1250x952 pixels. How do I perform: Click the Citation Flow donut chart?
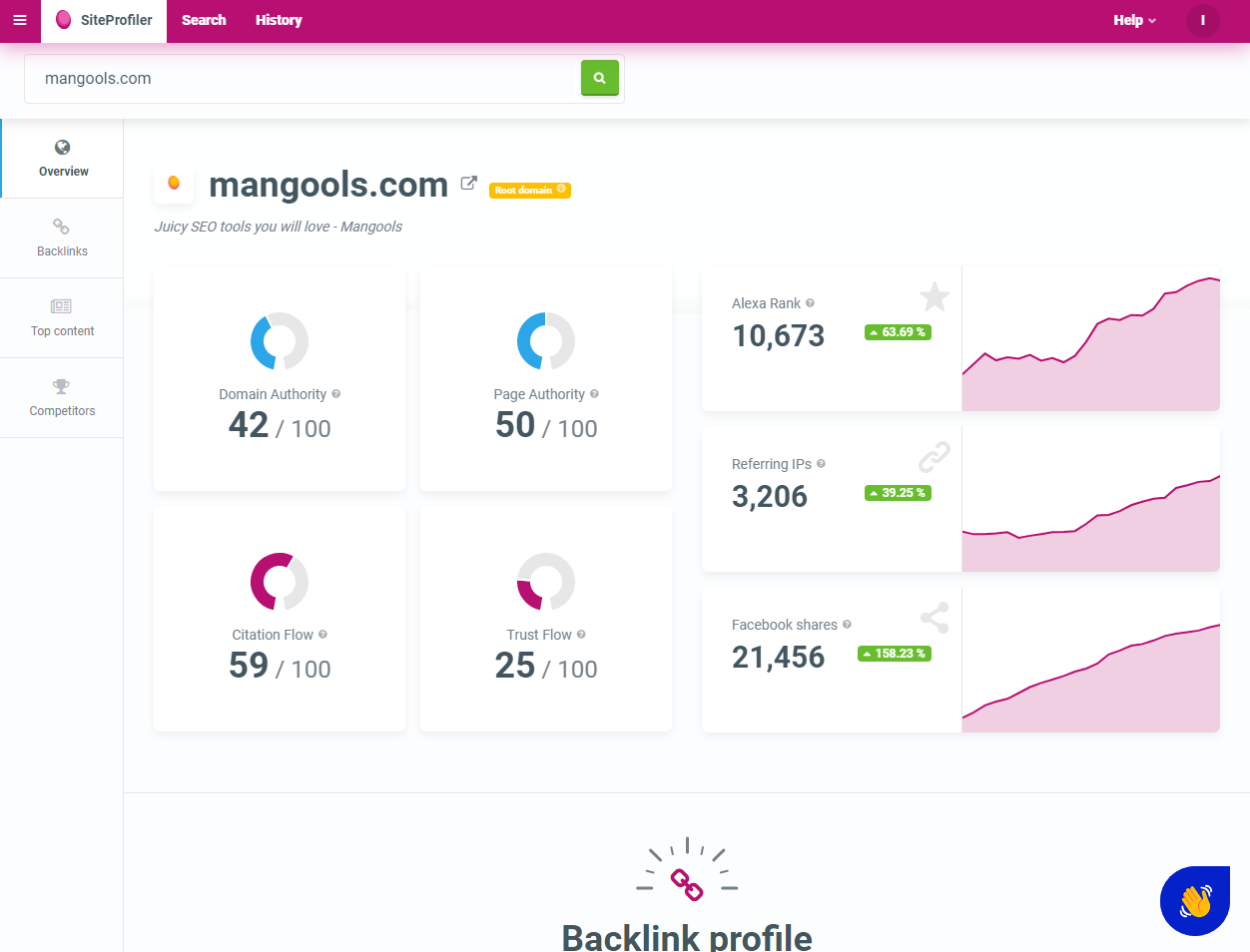pos(280,582)
